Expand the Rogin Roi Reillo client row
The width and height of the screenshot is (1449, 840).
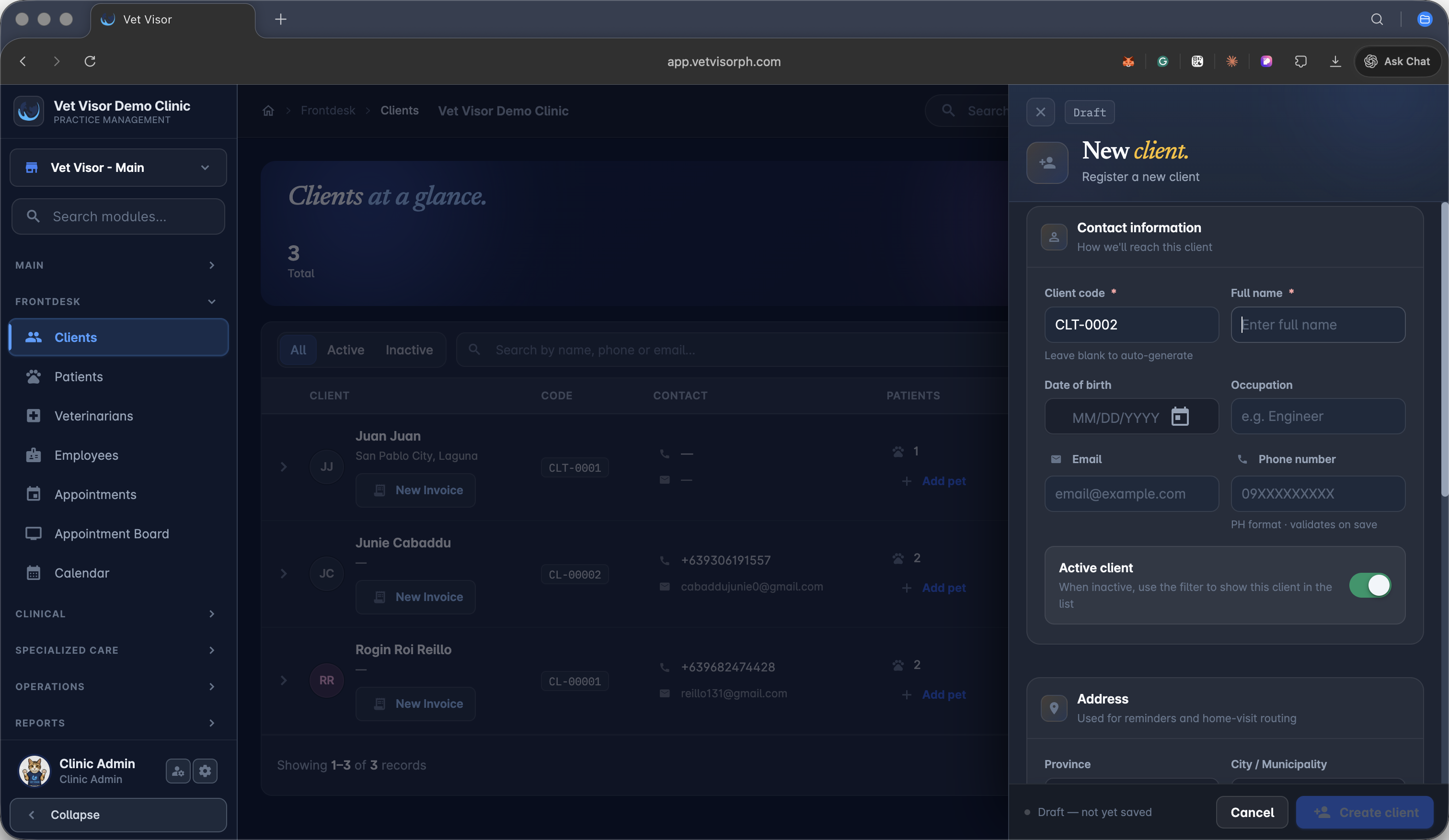284,680
